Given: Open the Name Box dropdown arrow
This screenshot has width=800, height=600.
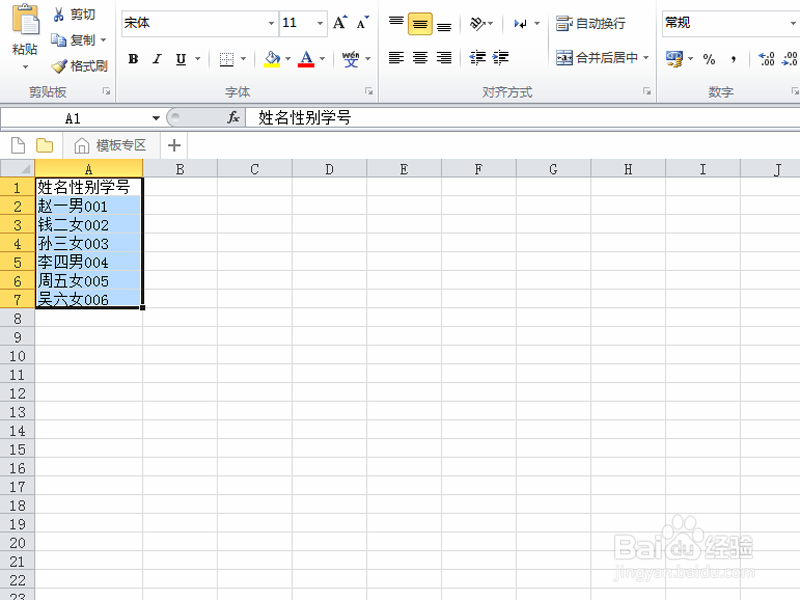Looking at the screenshot, I should click(156, 118).
